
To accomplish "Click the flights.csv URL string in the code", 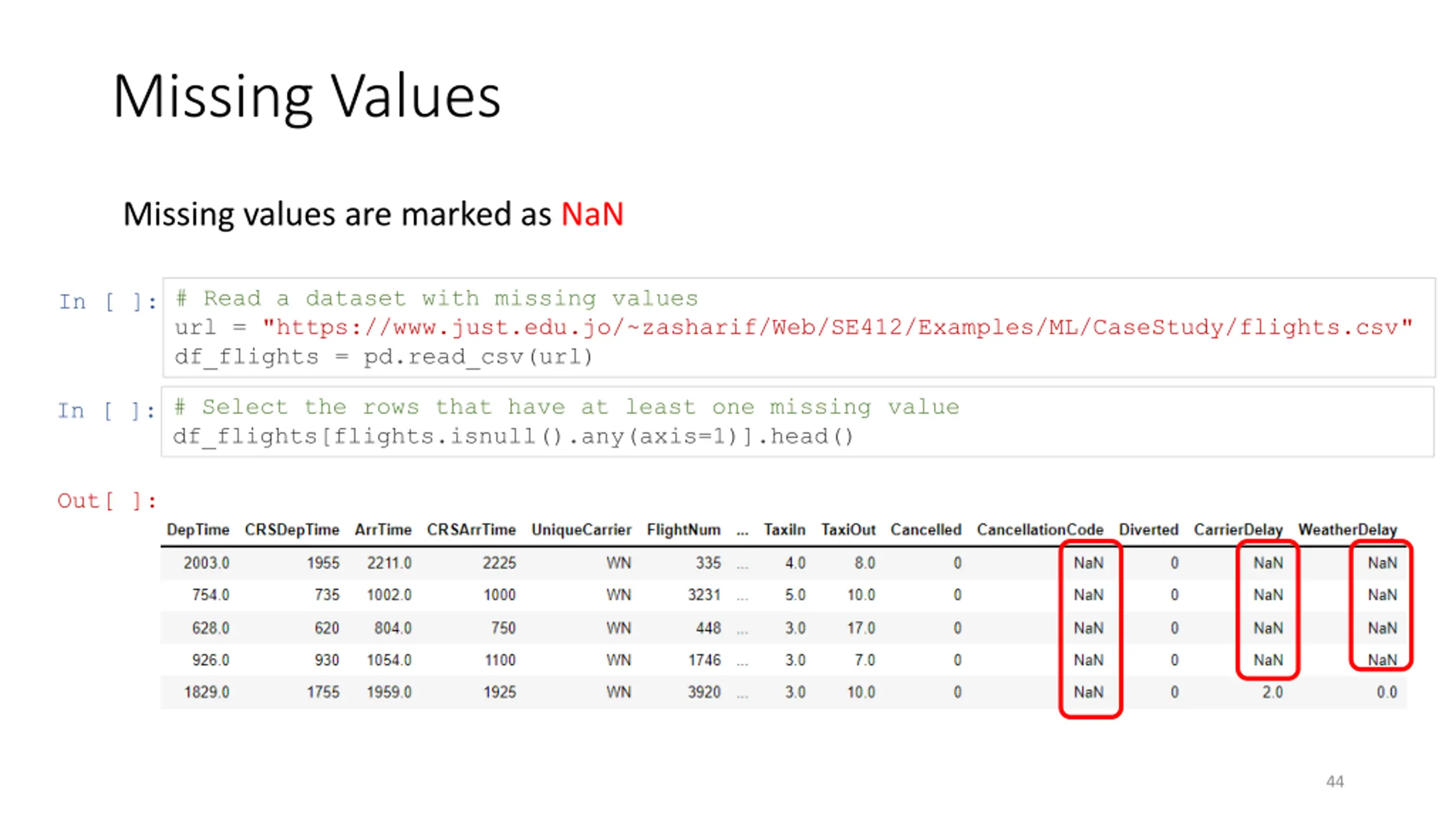I will (837, 327).
